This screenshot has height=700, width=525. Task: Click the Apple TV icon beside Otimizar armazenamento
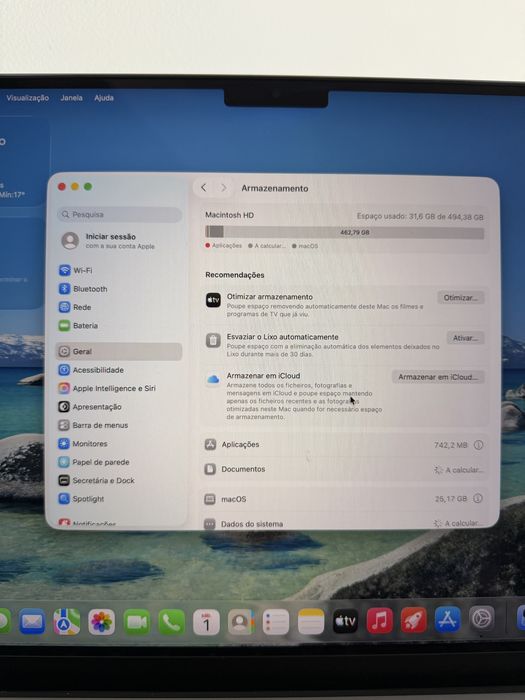point(213,300)
